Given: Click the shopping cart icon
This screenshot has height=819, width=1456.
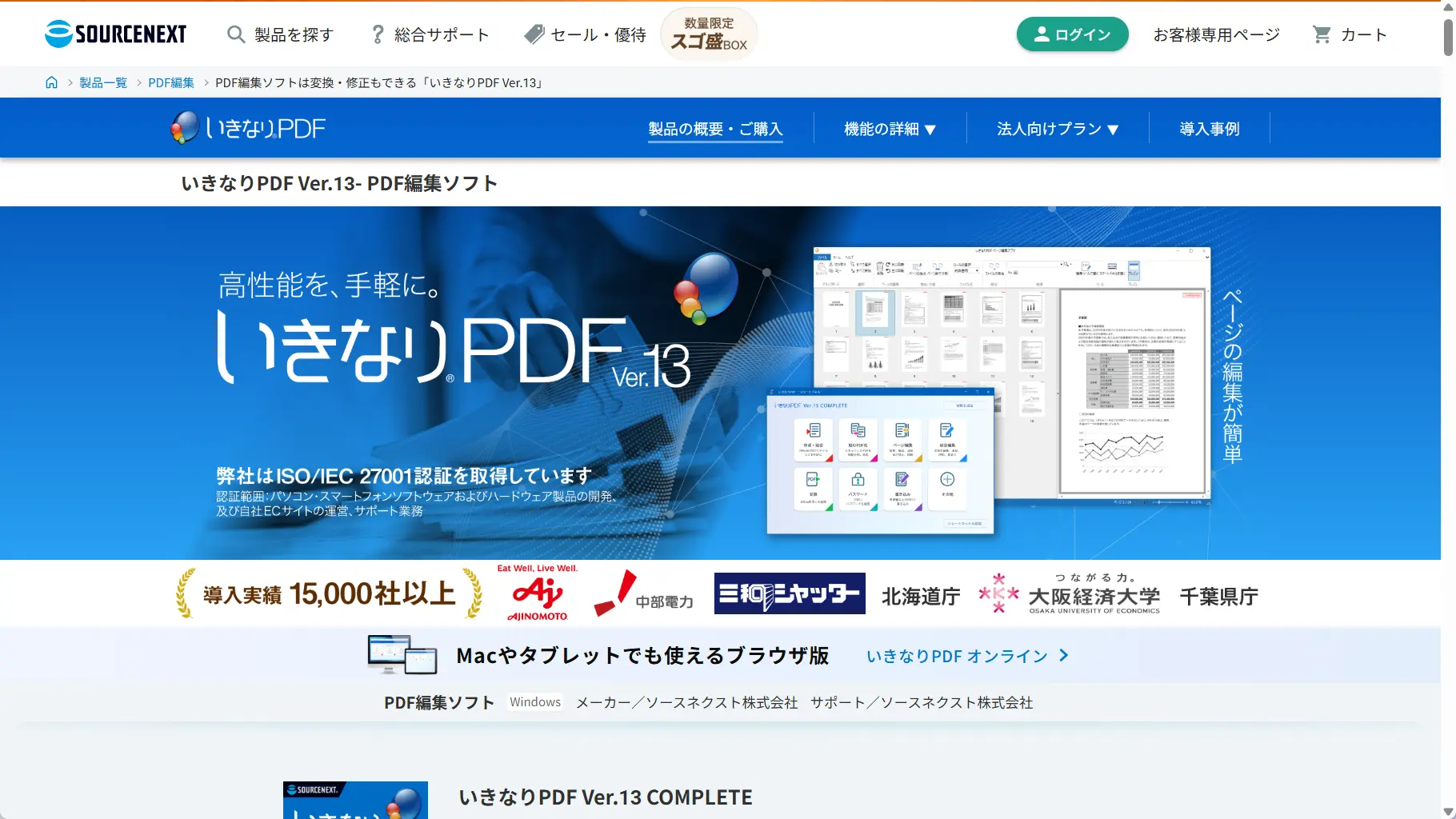Looking at the screenshot, I should click(x=1322, y=34).
